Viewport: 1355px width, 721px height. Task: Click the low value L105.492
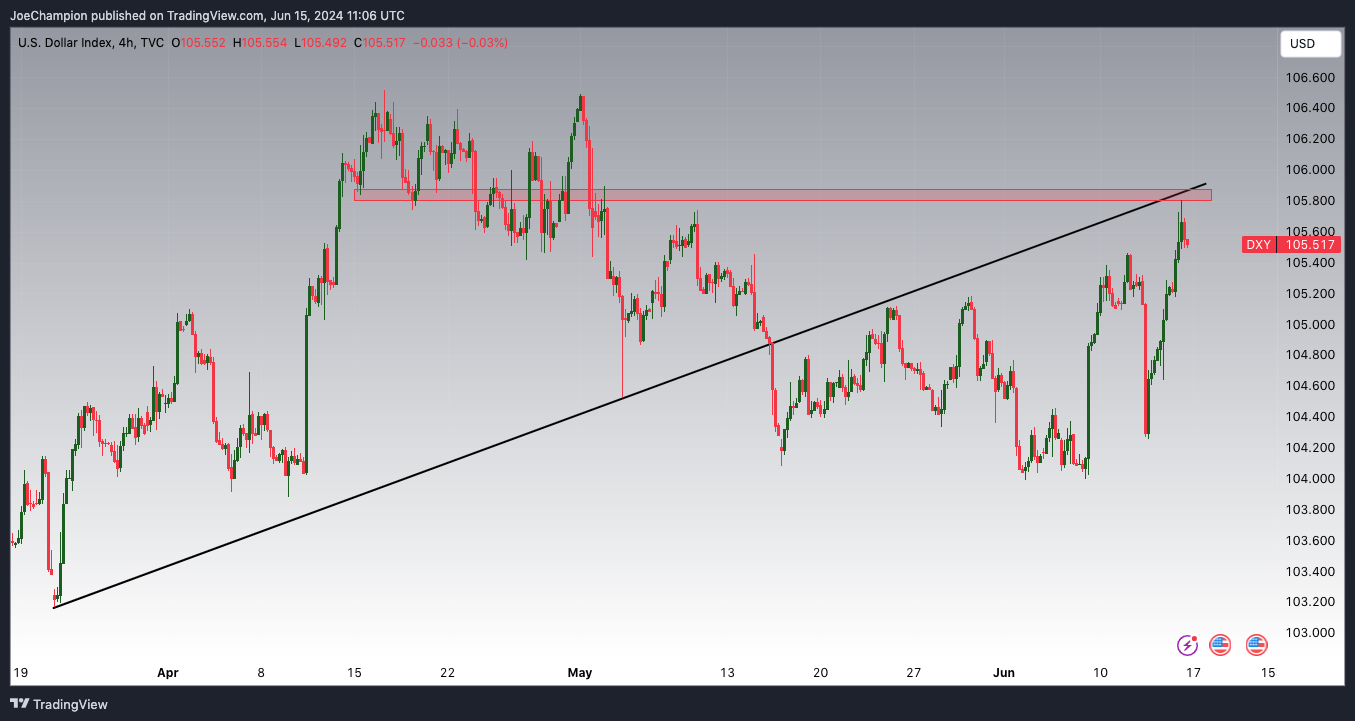[x=321, y=43]
